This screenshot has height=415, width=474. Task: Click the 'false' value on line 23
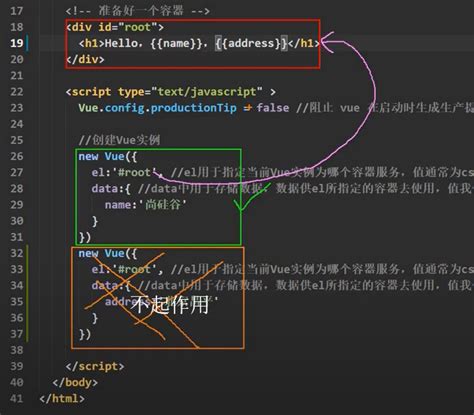273,108
